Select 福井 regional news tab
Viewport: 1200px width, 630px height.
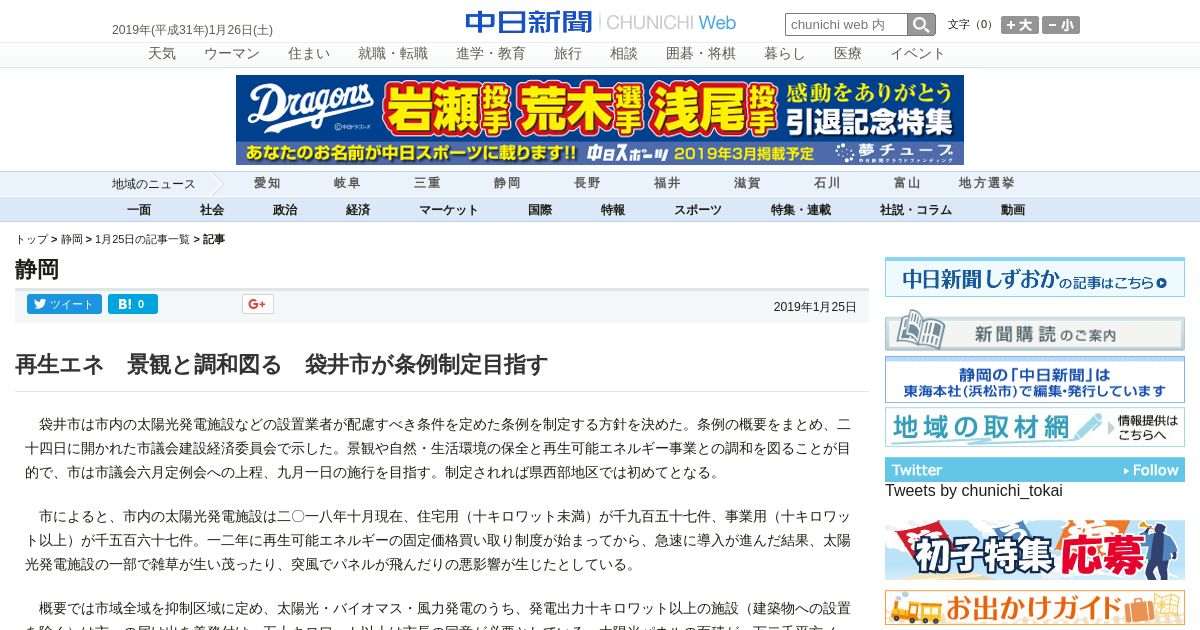[x=667, y=183]
